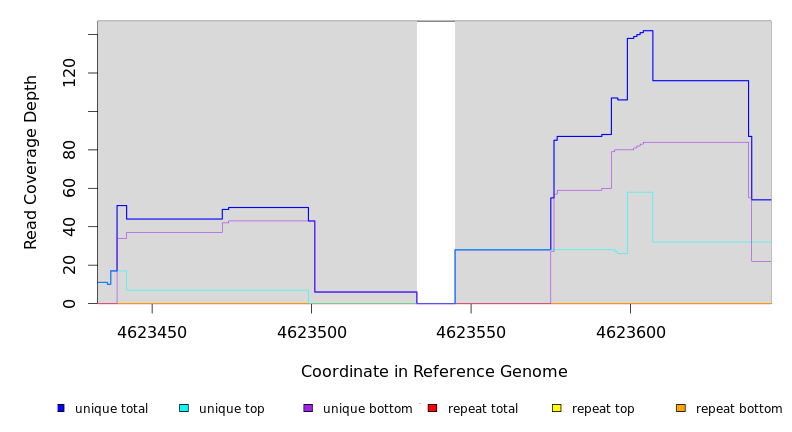Viewport: 792px width, 432px height.
Task: Click the blue unique total legend swatch
Action: 61,408
